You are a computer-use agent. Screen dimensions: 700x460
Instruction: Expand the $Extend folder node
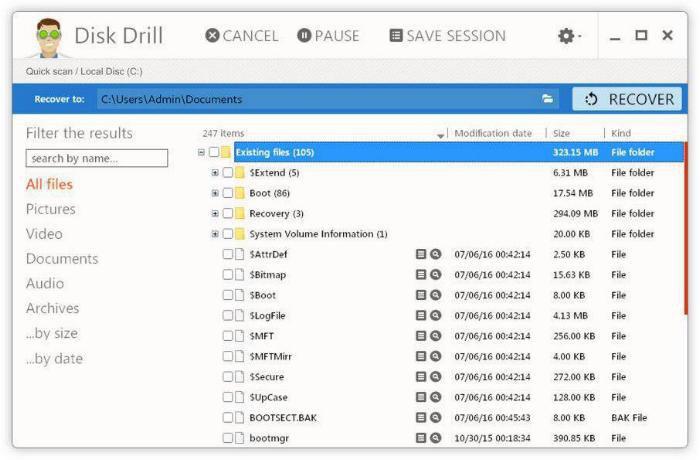(x=215, y=172)
